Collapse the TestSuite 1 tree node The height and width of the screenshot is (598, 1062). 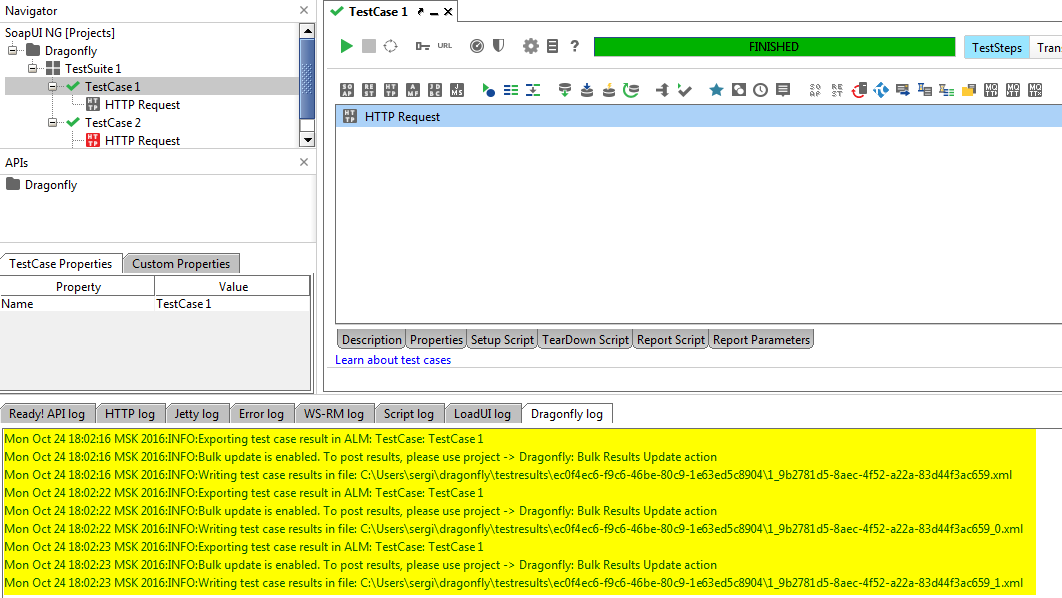pos(33,69)
